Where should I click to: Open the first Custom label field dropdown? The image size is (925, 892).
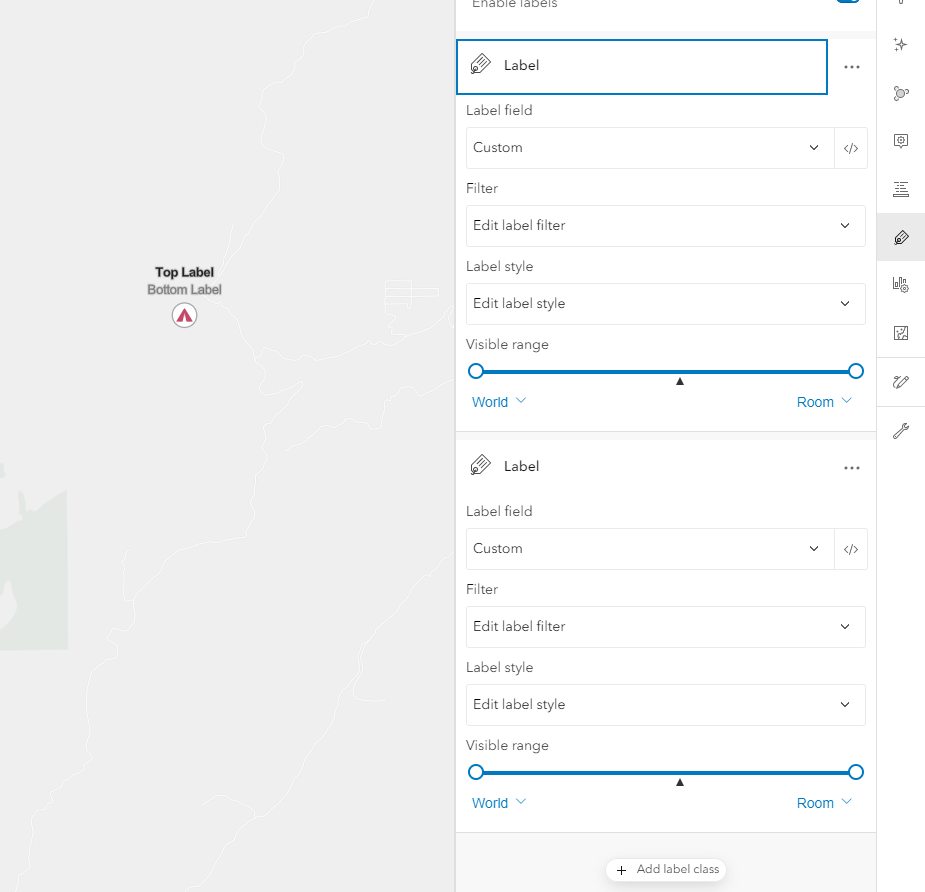pyautogui.click(x=650, y=147)
